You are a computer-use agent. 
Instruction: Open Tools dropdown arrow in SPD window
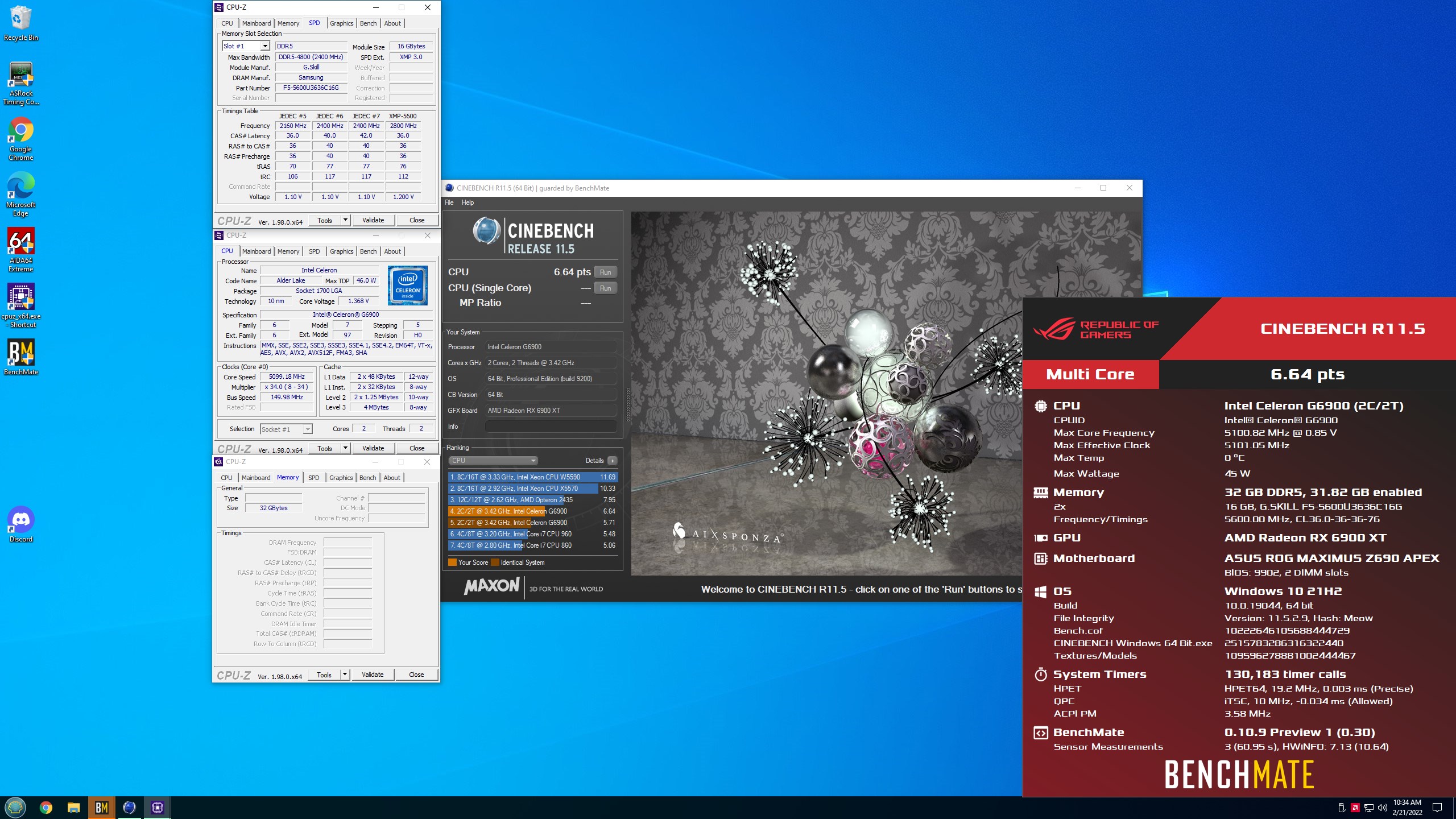pyautogui.click(x=345, y=220)
